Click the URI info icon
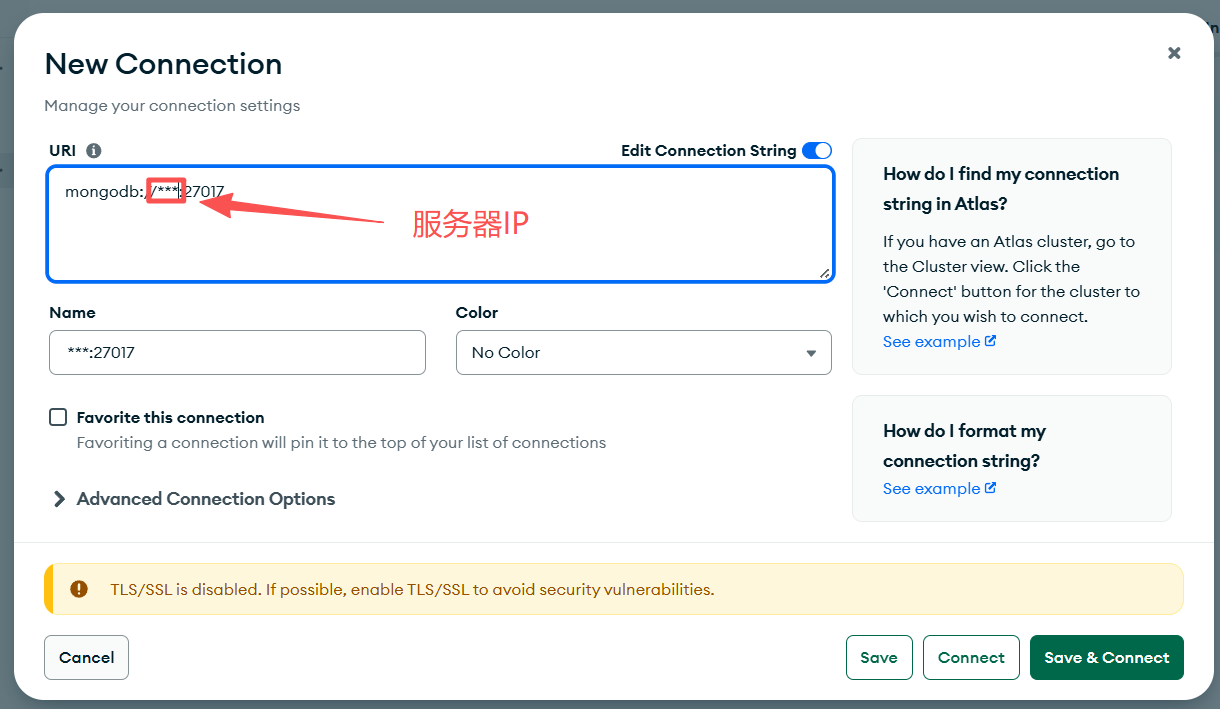The height and width of the screenshot is (709, 1220). [94, 151]
